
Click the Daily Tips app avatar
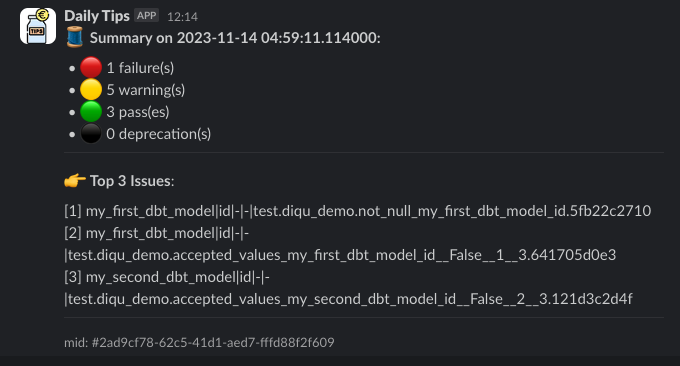pos(38,26)
